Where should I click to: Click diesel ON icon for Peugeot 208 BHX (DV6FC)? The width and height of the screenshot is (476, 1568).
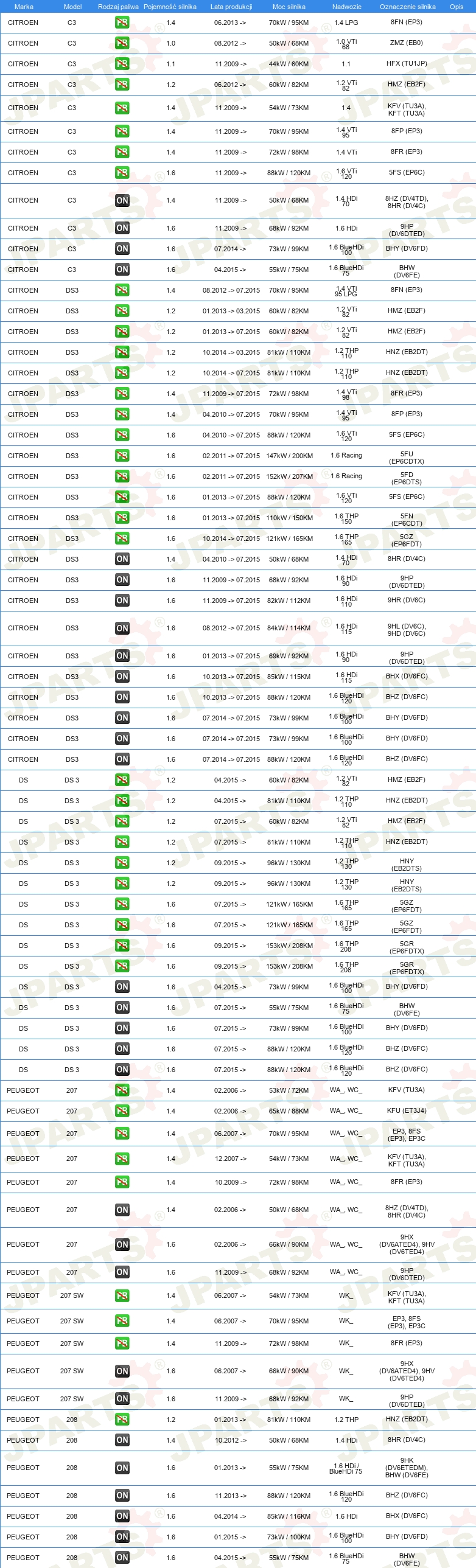click(122, 1516)
